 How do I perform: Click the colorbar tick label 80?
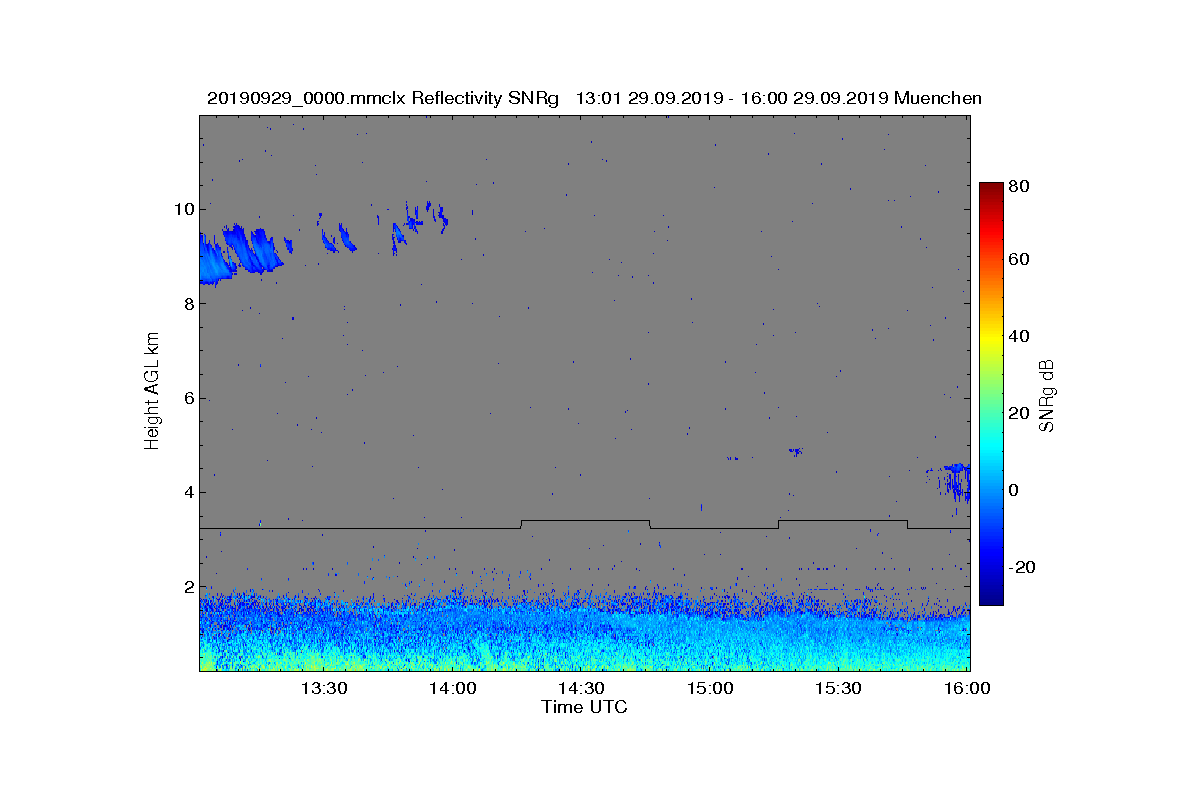(x=1020, y=184)
